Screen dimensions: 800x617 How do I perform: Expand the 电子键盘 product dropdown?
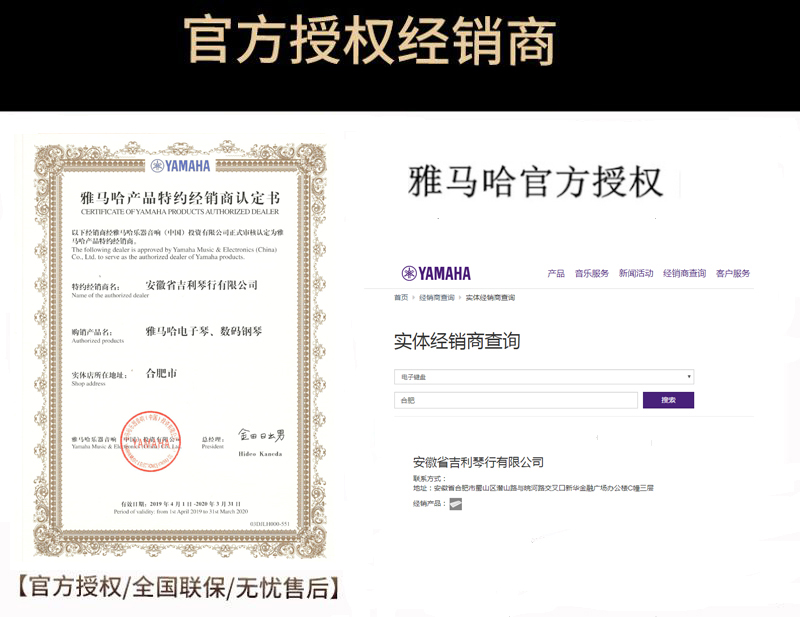[x=544, y=377]
